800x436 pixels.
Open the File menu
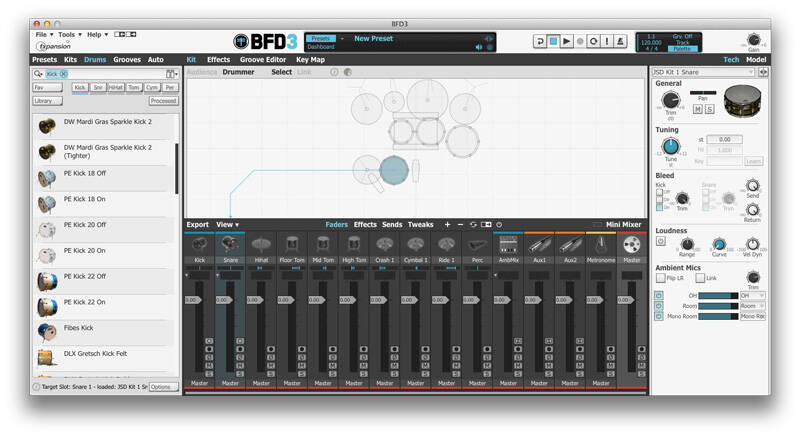tap(44, 34)
